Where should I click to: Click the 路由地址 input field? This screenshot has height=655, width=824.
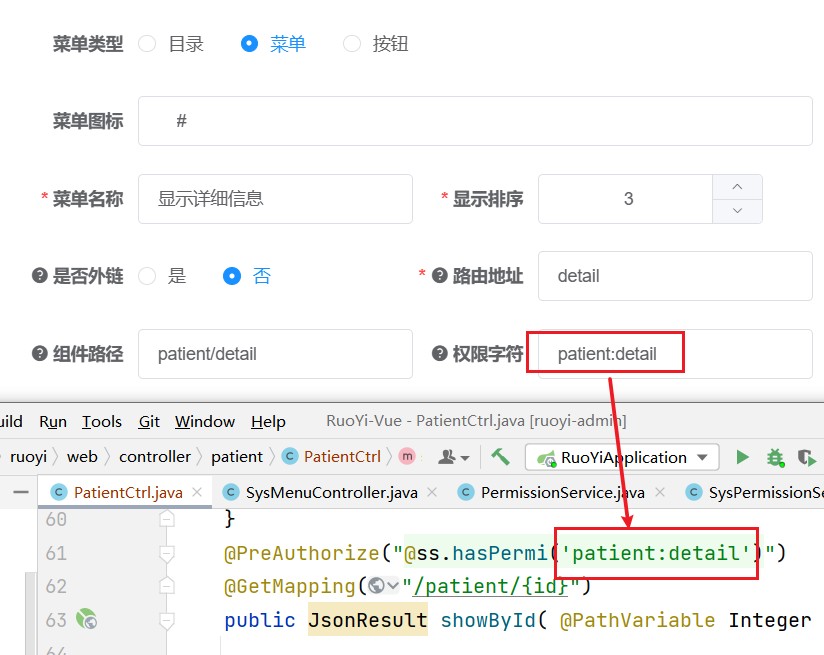[x=675, y=276]
